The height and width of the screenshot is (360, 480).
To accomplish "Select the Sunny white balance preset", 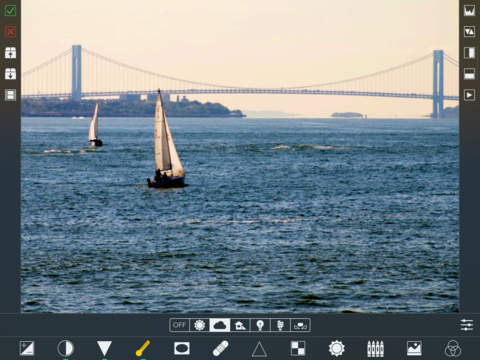I will (200, 325).
